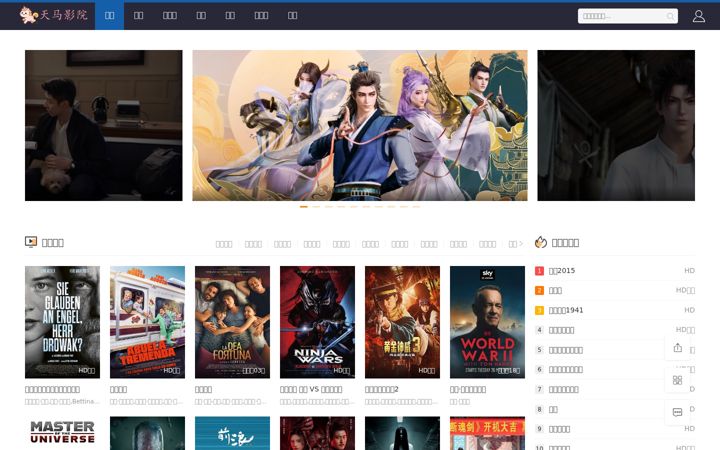Click the TV play icon beside section heading
720x450 pixels.
pyautogui.click(x=31, y=242)
